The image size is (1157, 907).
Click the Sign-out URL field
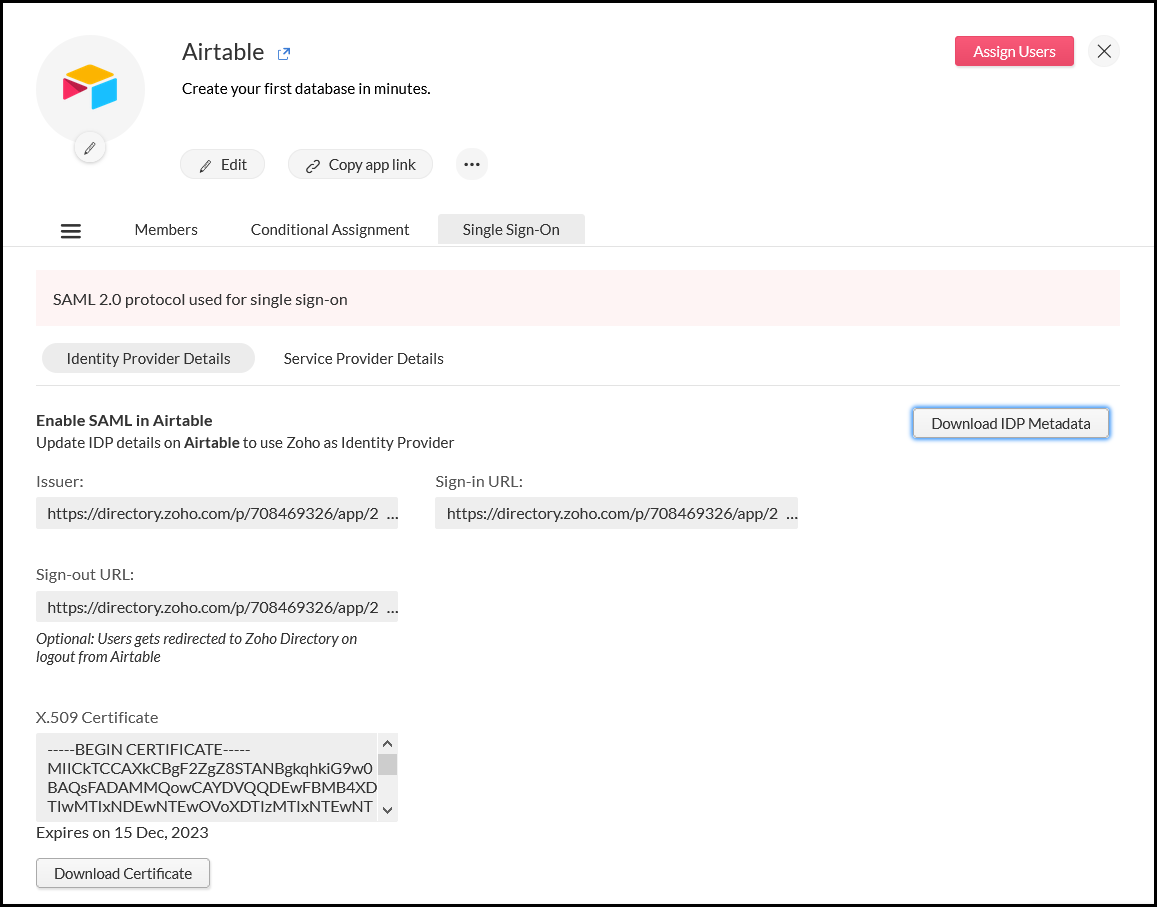217,606
